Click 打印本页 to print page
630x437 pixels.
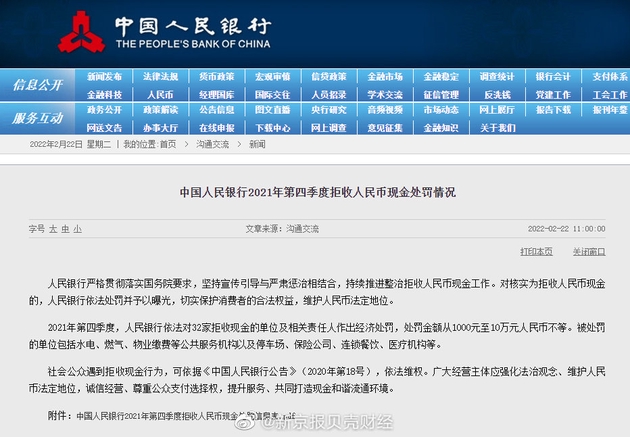tap(536, 251)
